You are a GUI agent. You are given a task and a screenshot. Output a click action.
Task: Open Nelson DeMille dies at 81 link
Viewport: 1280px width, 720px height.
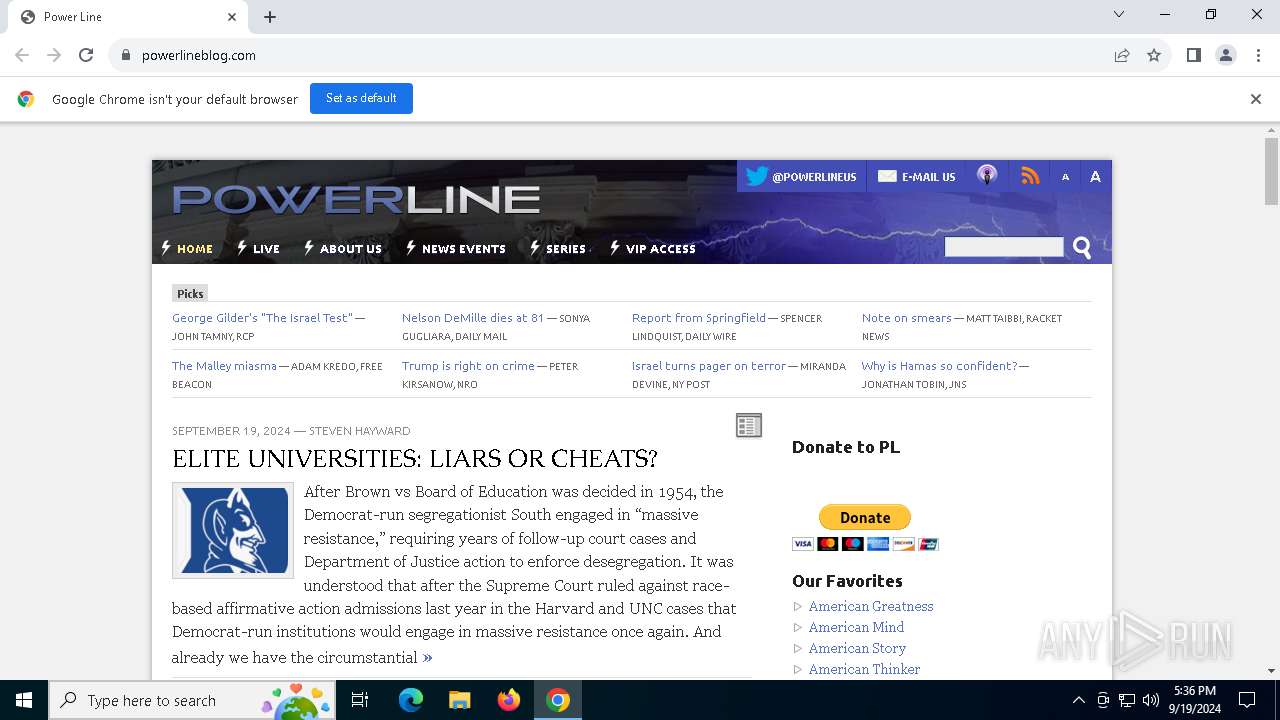473,318
